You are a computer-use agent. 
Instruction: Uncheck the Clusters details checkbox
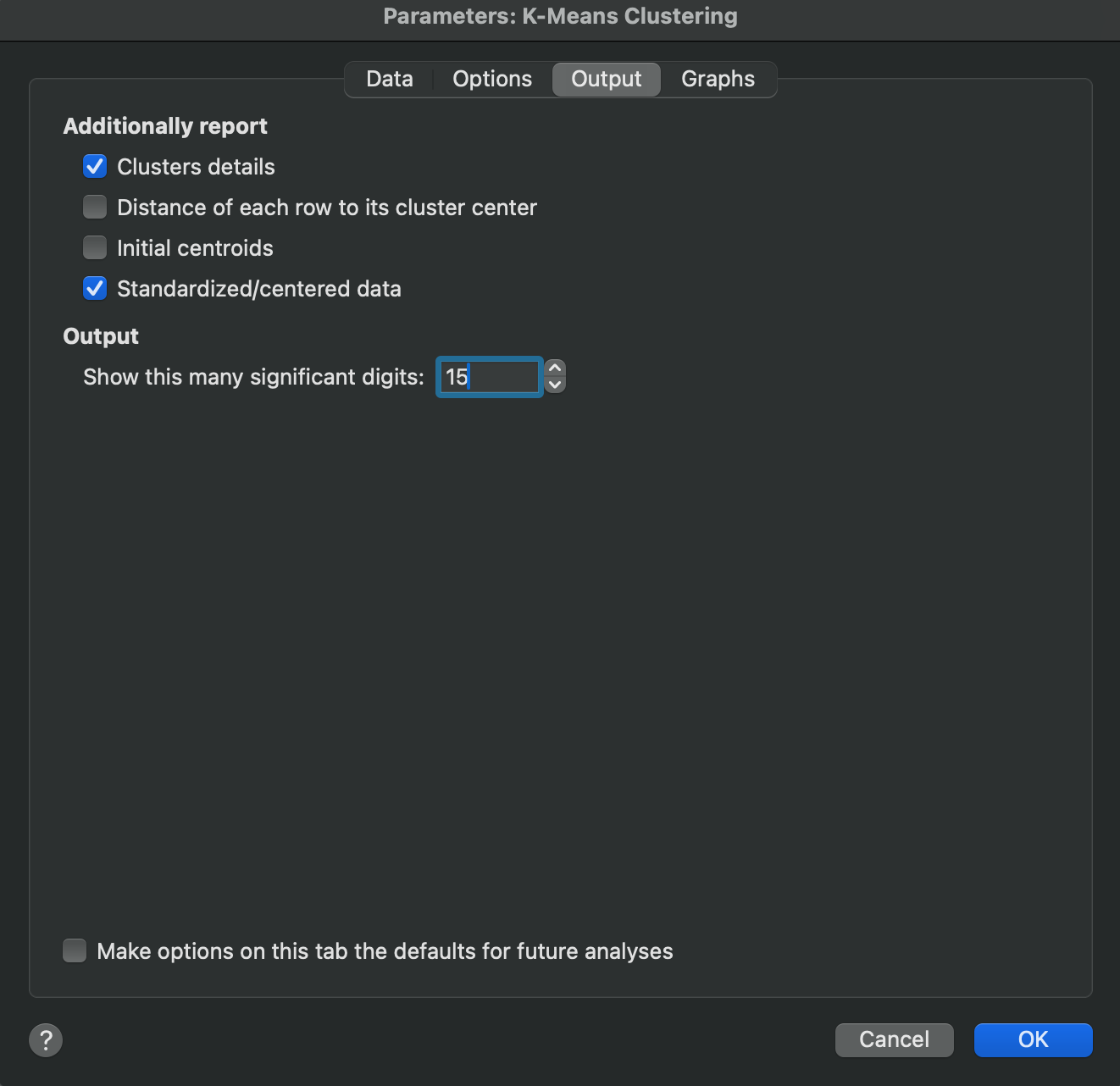(95, 167)
